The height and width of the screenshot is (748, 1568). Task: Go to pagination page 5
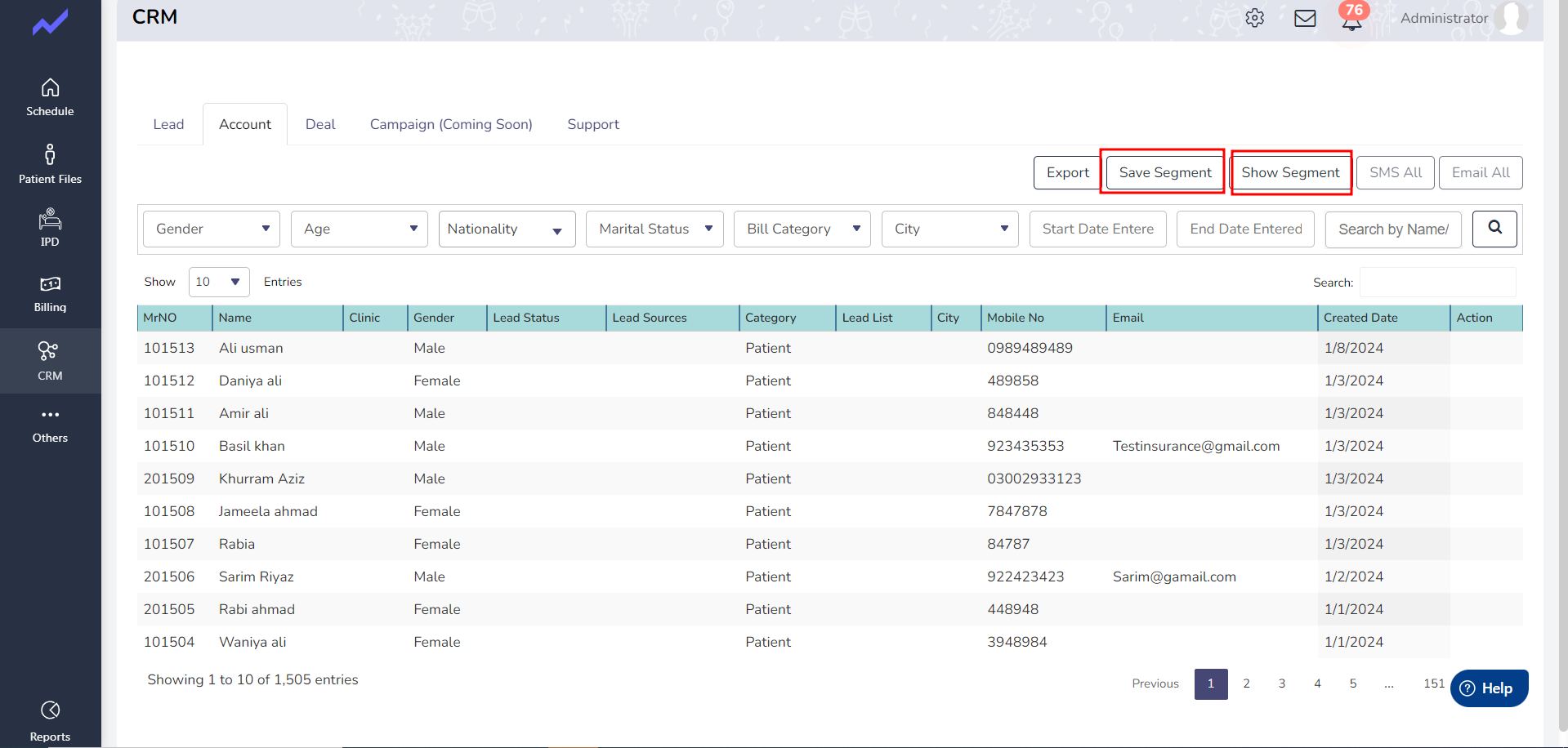pos(1353,683)
